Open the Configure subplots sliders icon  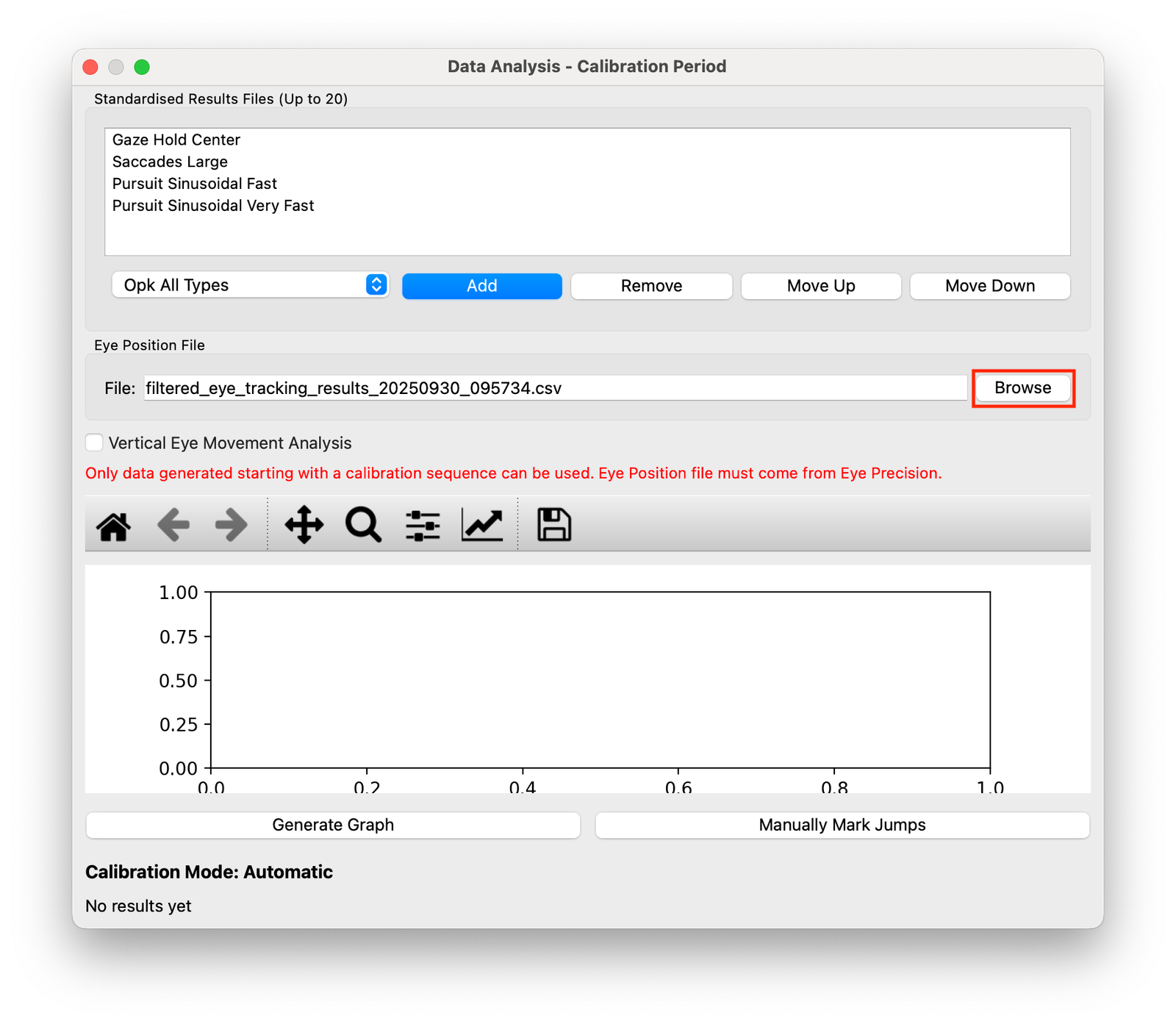click(423, 526)
